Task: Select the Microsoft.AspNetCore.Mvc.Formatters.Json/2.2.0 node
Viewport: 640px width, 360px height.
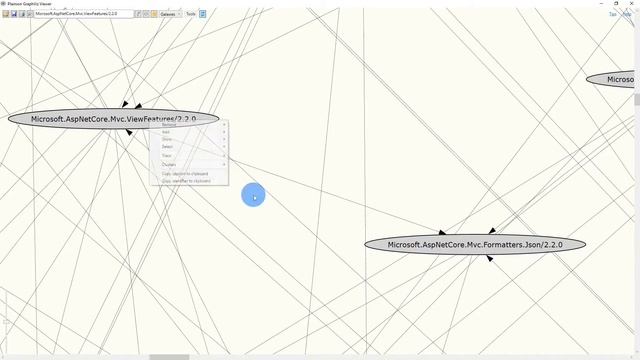Action: pos(475,245)
